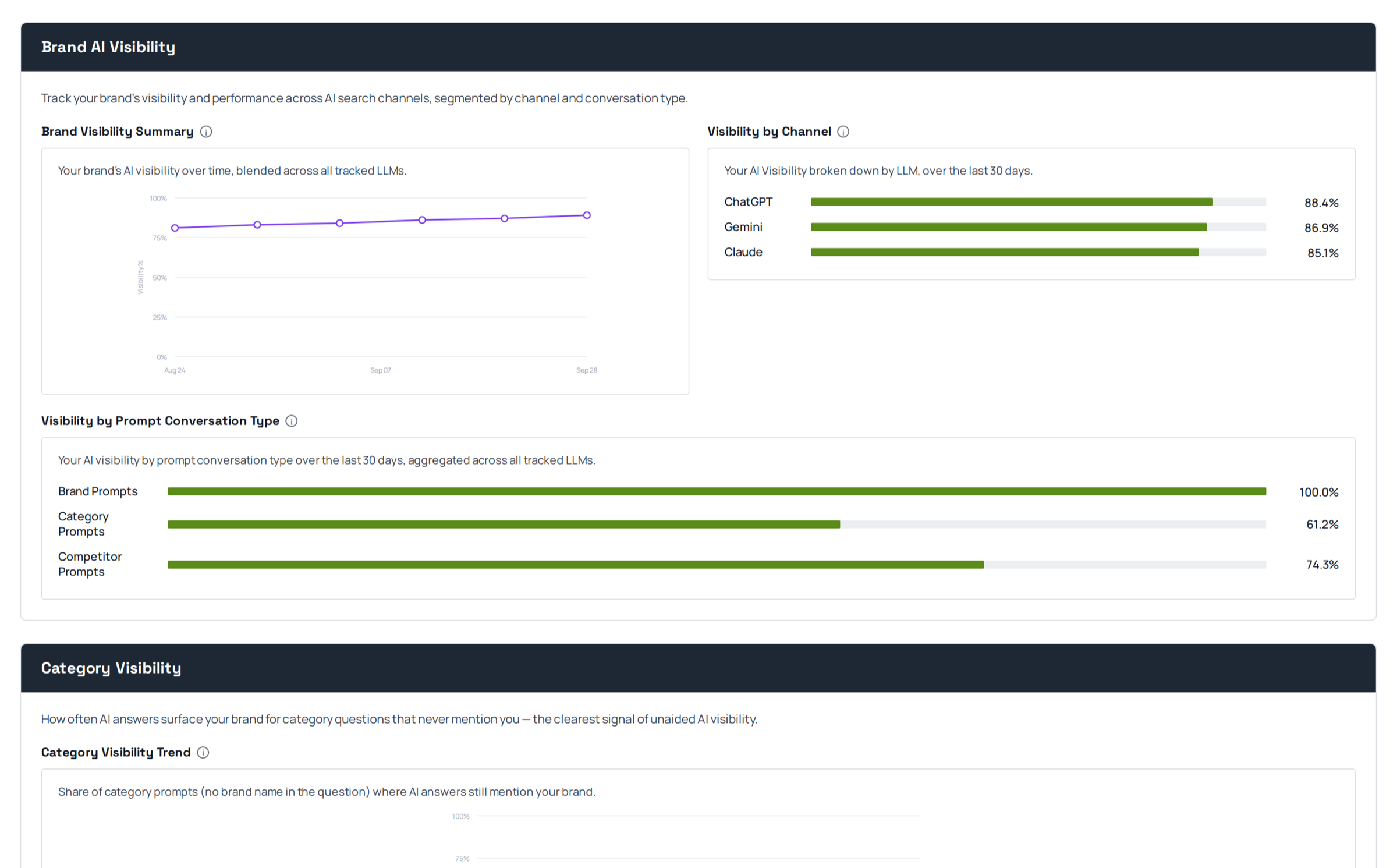Click the Claude visibility progress bar
Screen dimensions: 1397x868
click(x=1038, y=252)
